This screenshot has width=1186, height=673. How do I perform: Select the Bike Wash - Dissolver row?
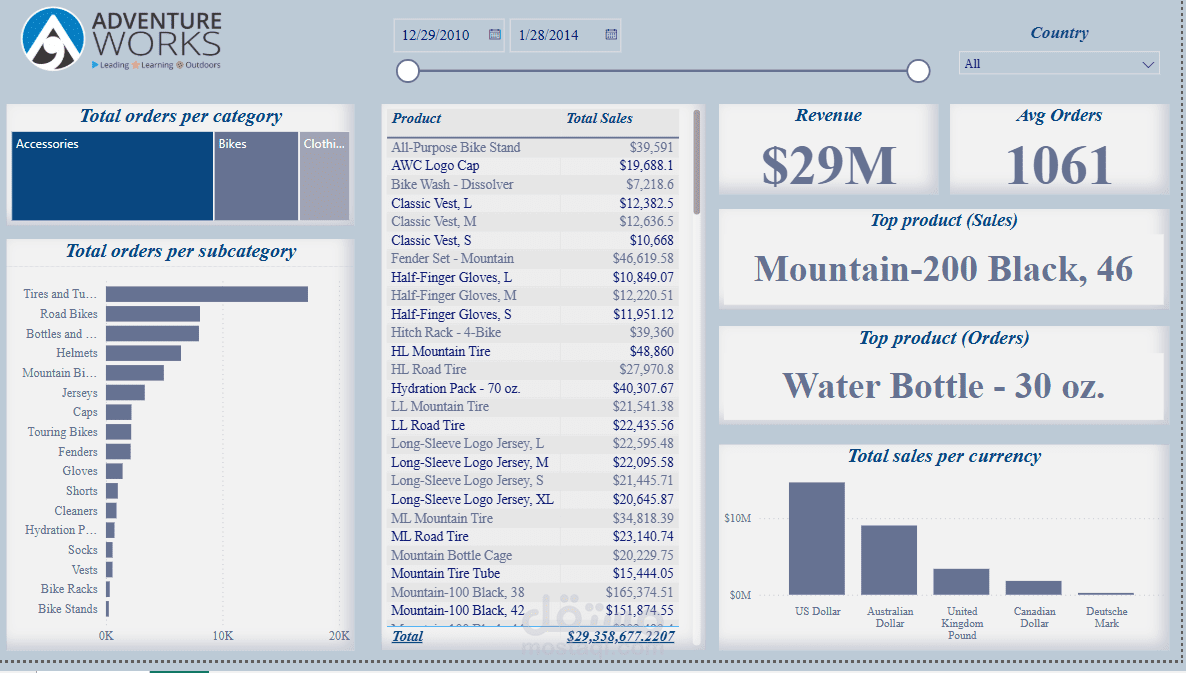click(532, 185)
